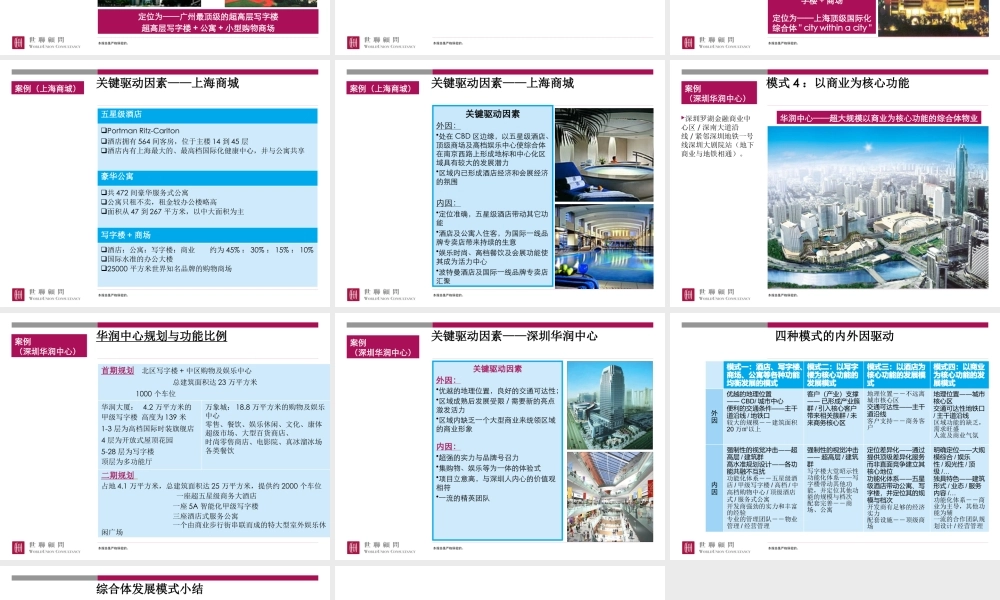The image size is (1000, 600).
Task: Click the 关键驱动因素 box title in black text
Action: (492, 114)
